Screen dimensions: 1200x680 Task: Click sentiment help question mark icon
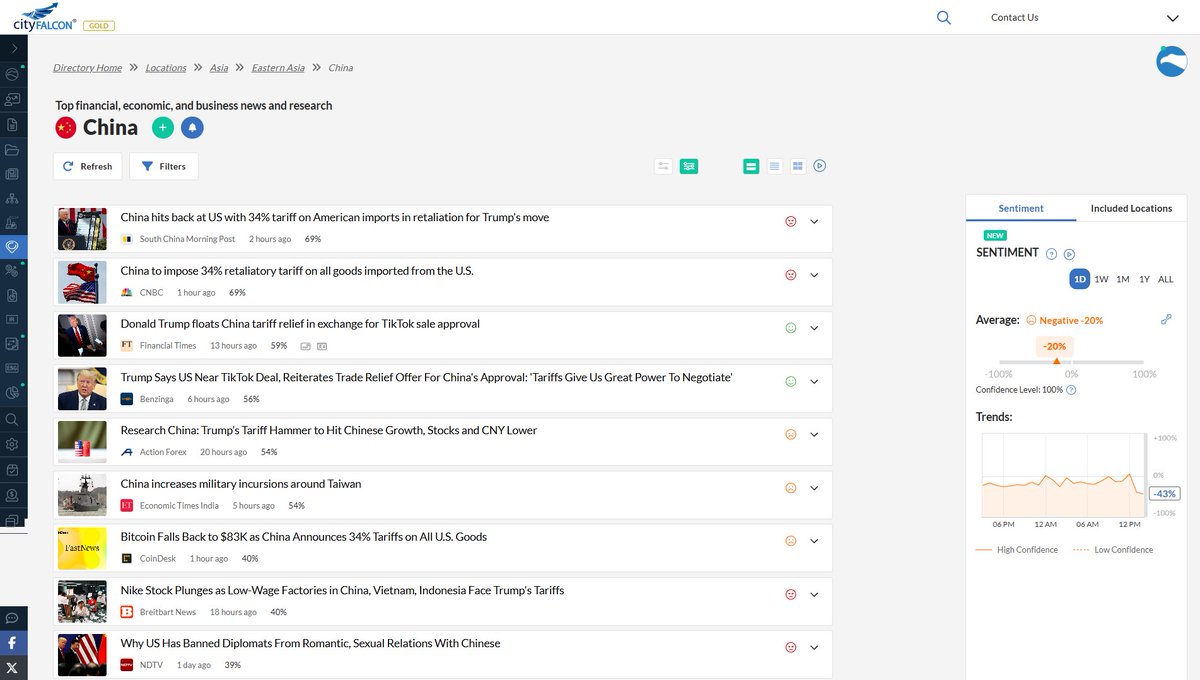coord(1051,254)
